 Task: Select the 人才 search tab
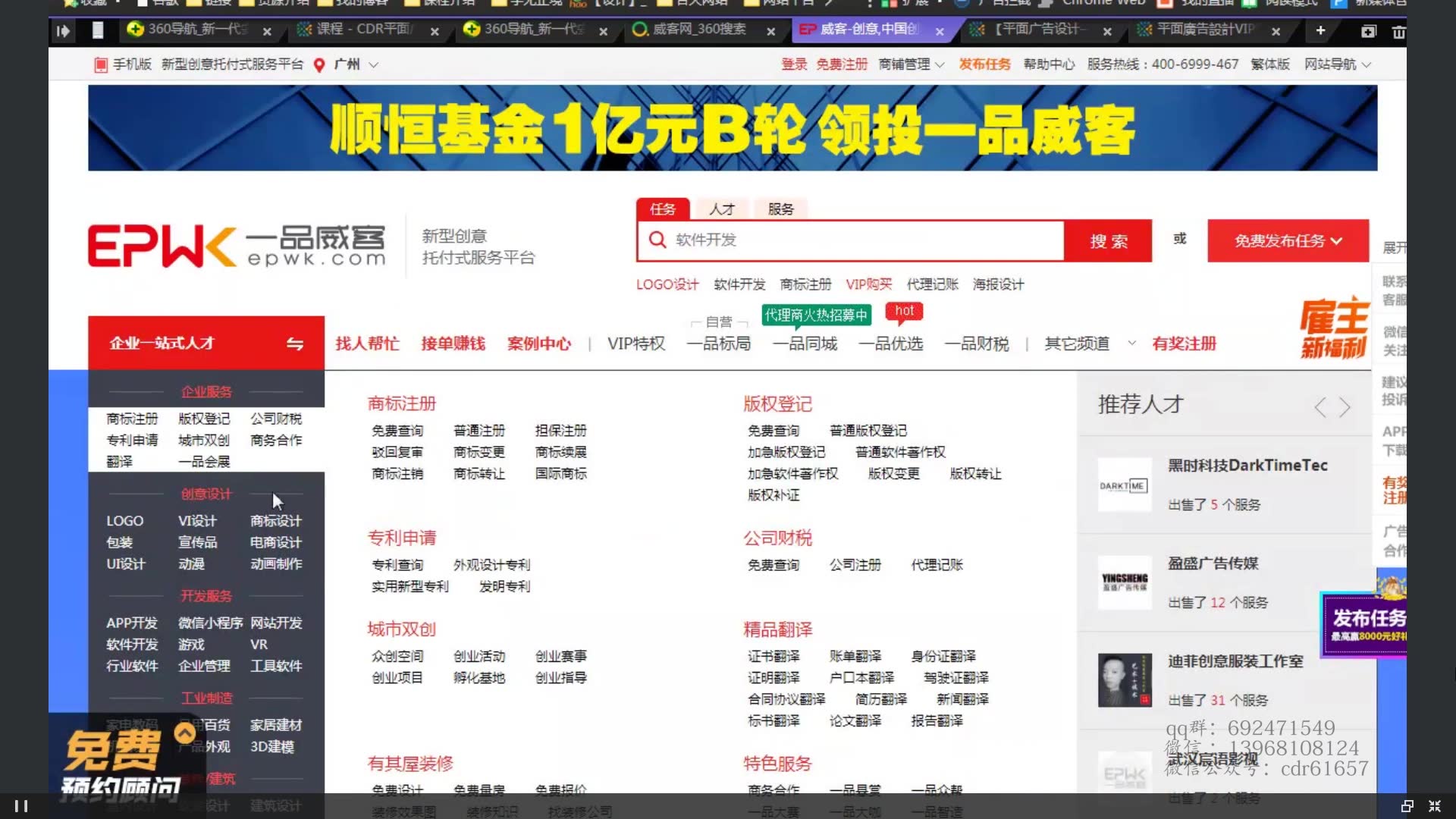coord(722,209)
